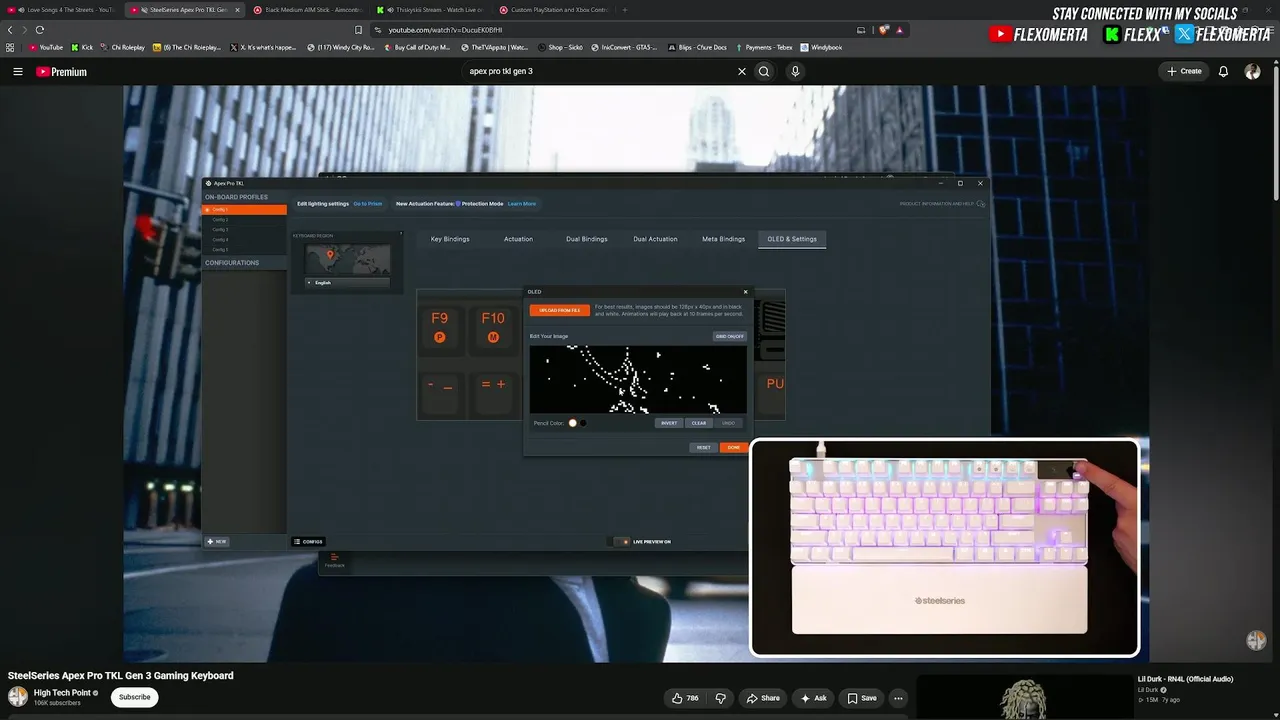
Task: Open Lil Durk RN4L suggested video thumbnail
Action: 1024,697
